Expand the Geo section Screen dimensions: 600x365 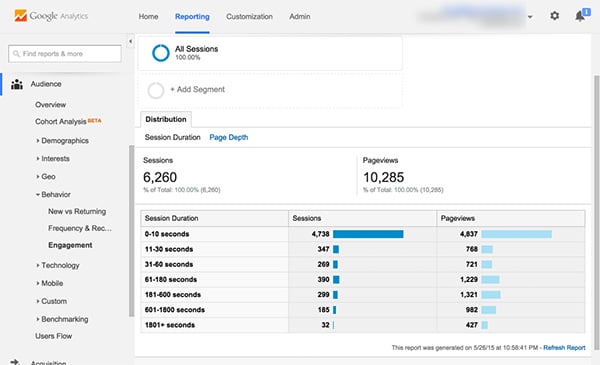tap(46, 176)
